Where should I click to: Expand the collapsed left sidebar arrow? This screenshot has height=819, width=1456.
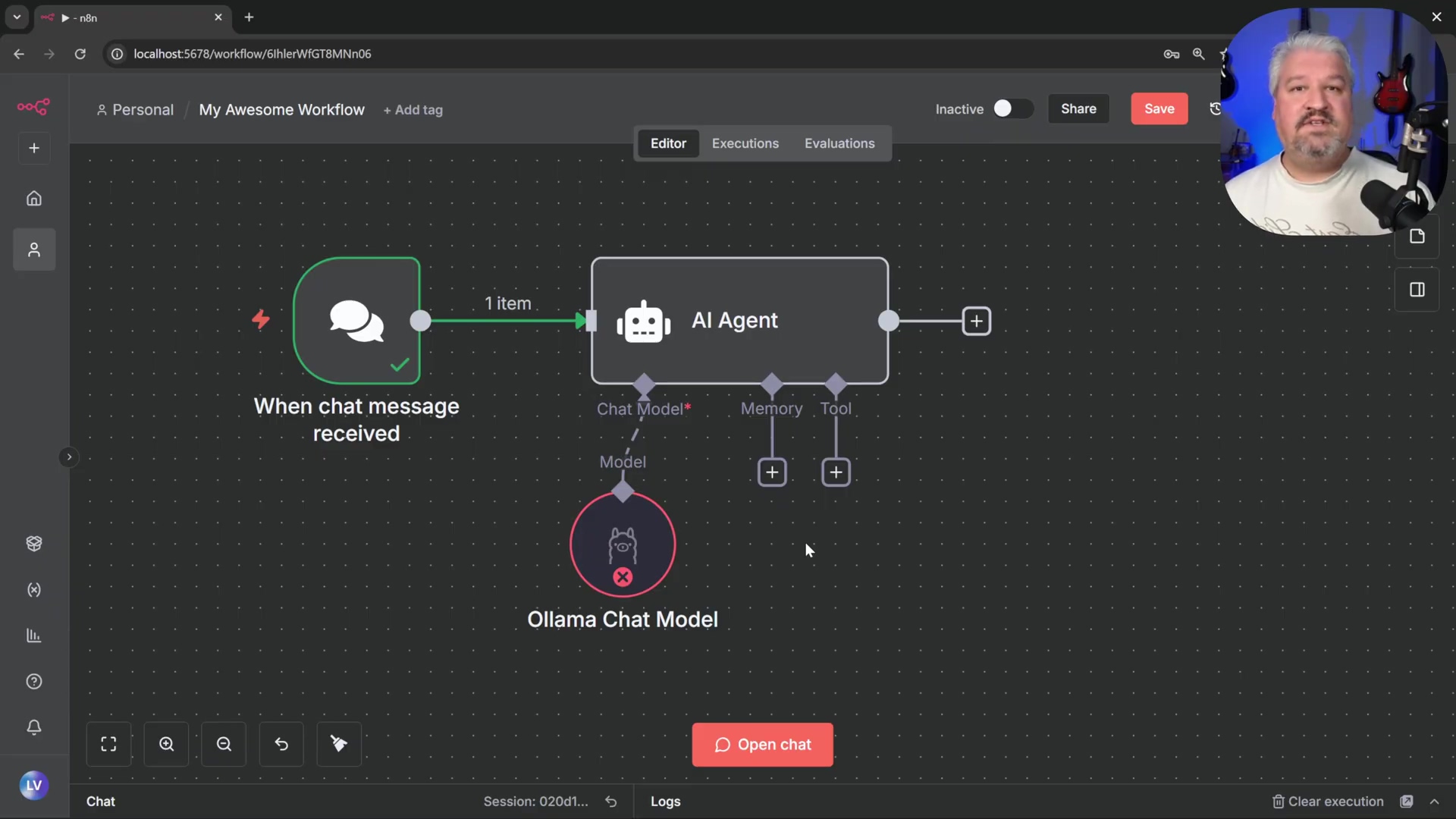68,457
